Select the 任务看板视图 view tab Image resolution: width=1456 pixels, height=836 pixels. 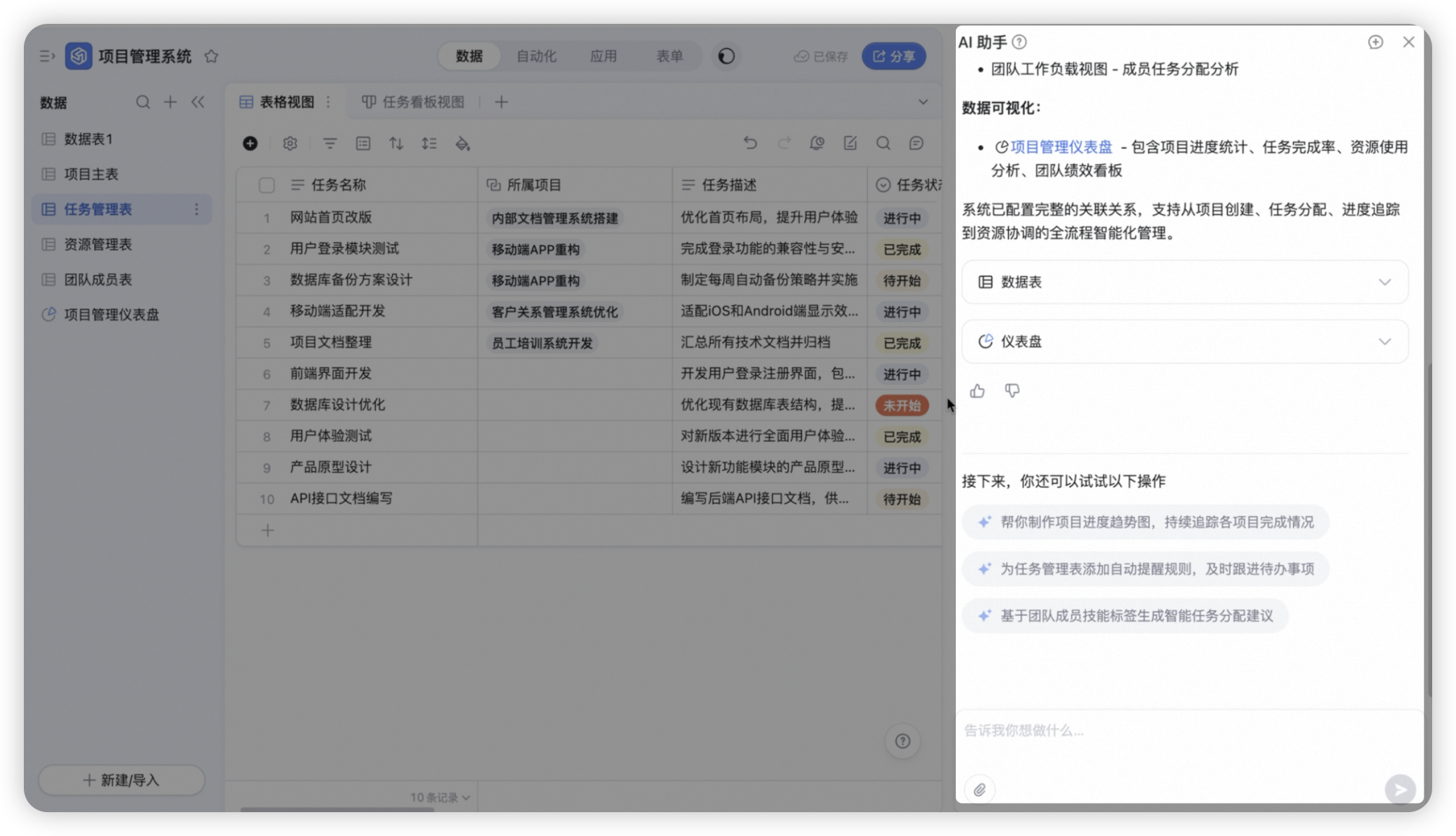click(413, 102)
